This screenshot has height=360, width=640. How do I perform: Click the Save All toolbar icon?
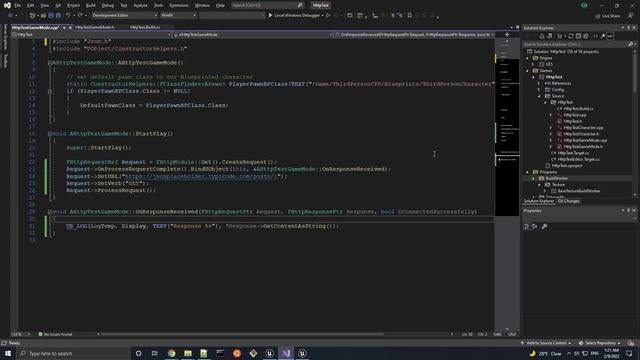pos(58,15)
